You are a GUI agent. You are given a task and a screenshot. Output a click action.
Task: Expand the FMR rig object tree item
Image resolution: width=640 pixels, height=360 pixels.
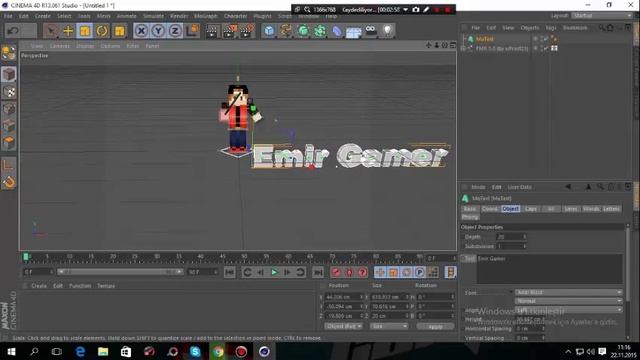[x=463, y=48]
